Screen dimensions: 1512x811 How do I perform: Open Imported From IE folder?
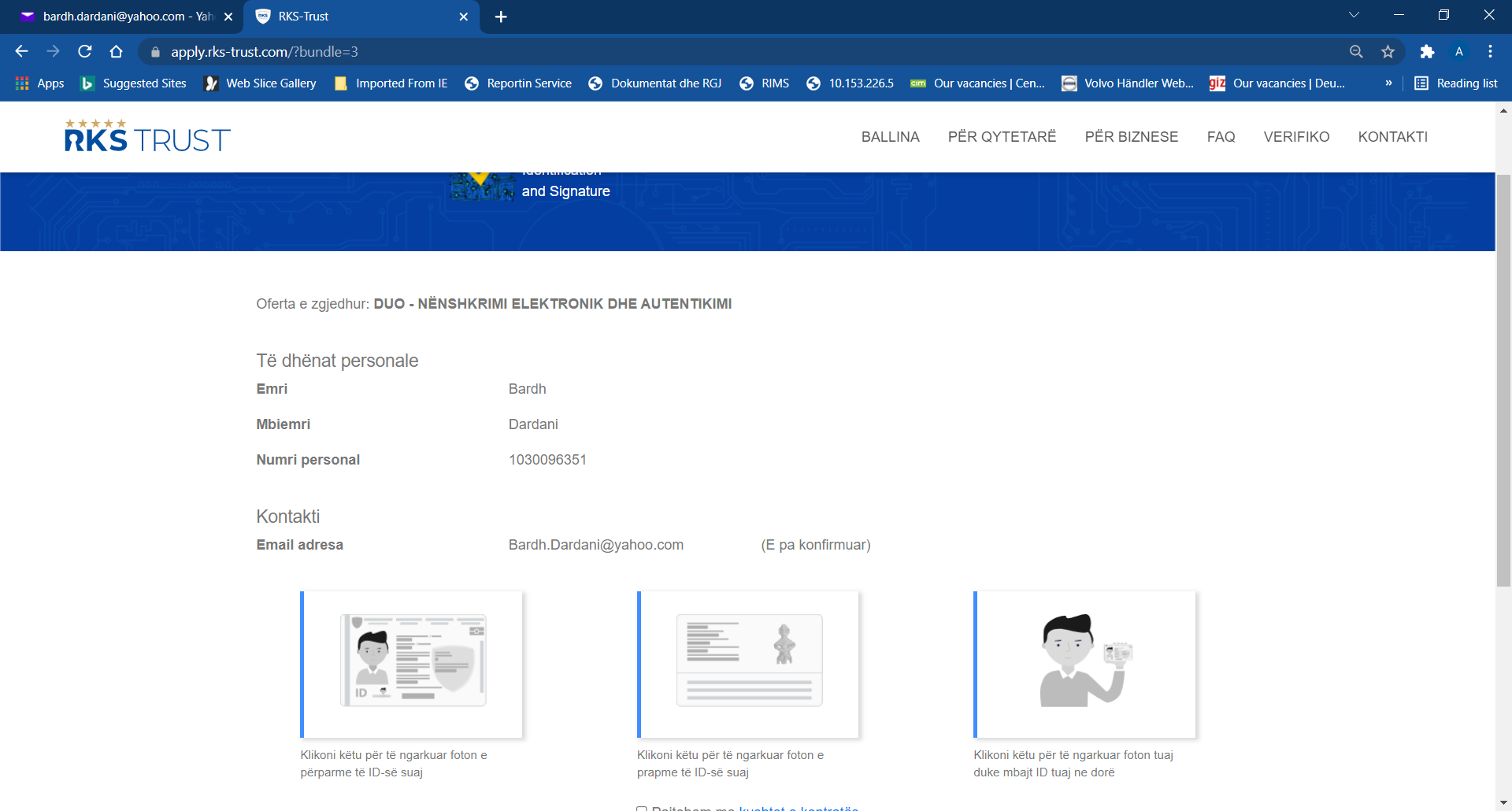pos(391,83)
